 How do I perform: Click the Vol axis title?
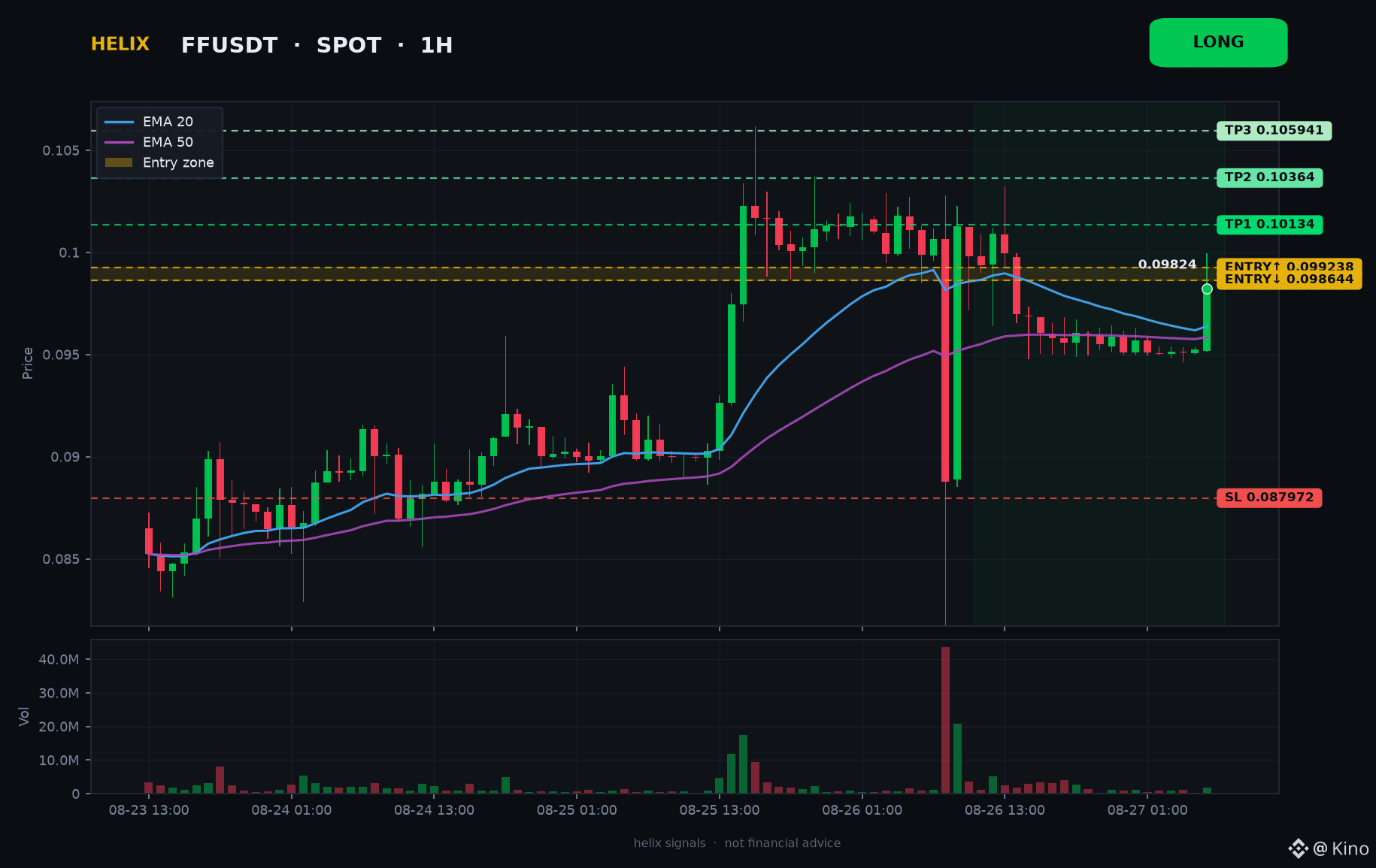click(x=24, y=716)
